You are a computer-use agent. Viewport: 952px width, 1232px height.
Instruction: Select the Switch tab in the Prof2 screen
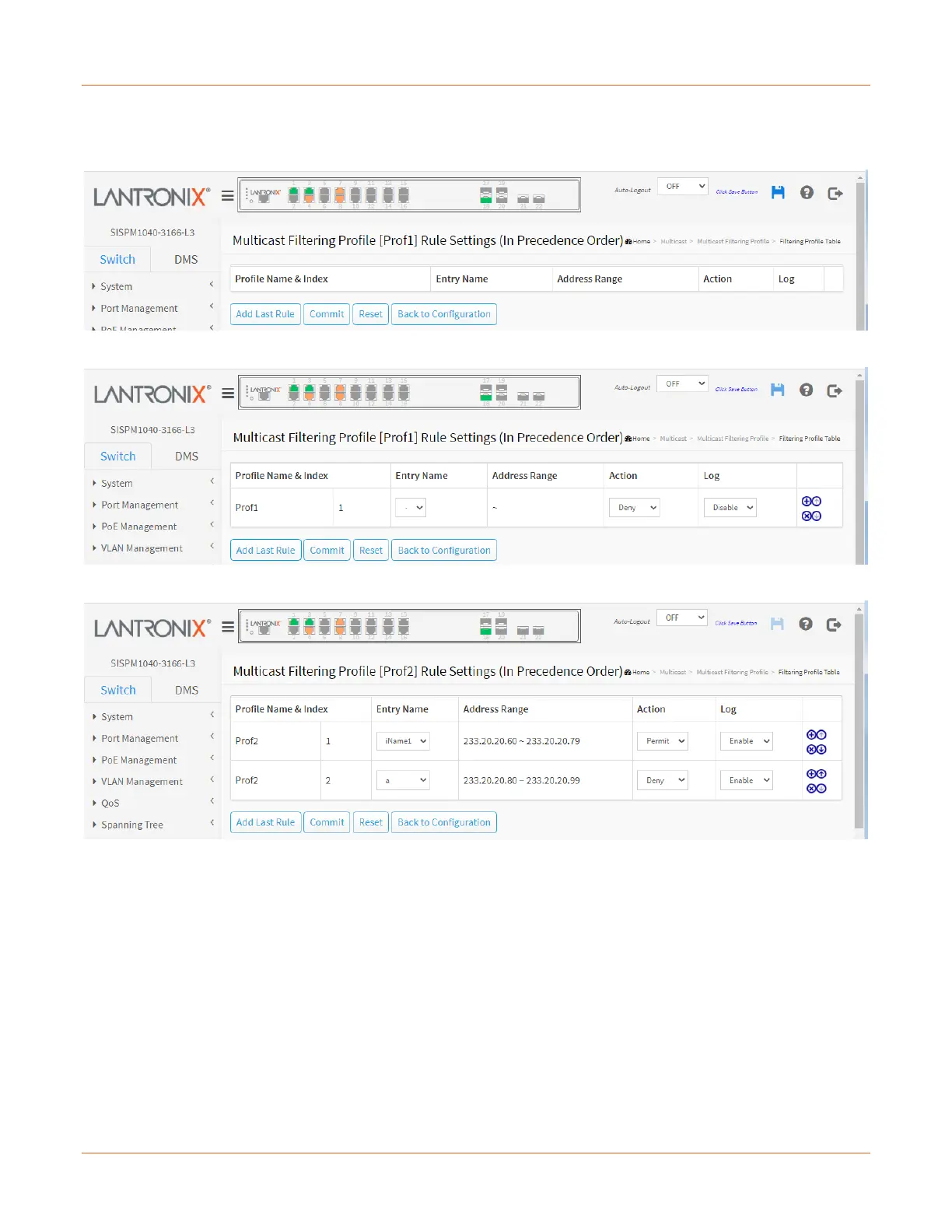click(118, 690)
